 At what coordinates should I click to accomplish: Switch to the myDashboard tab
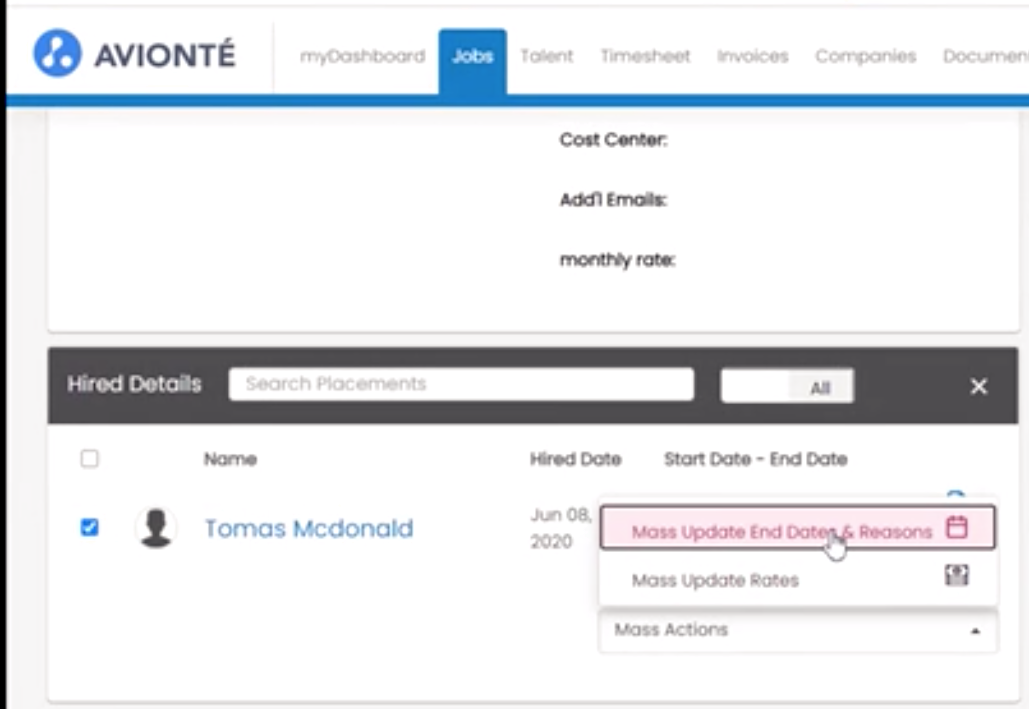pyautogui.click(x=362, y=56)
